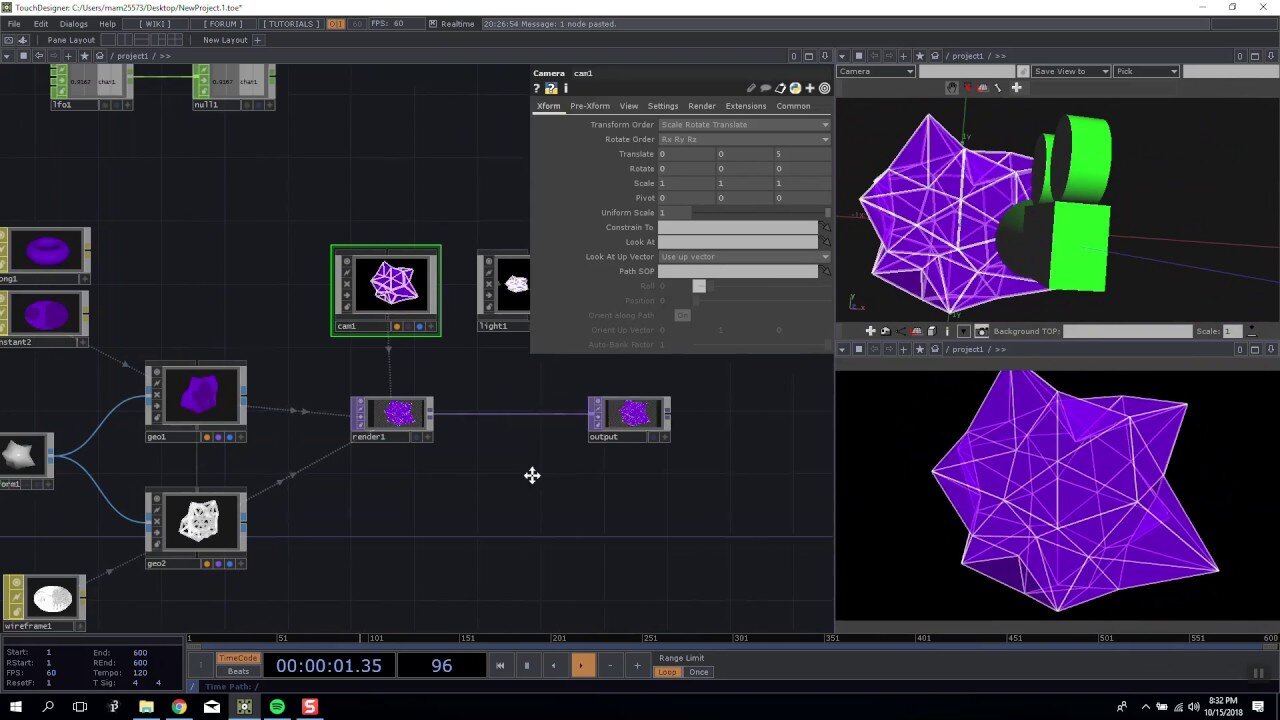
Task: Click the plus crosshair tool in 3D viewer
Action: [1016, 88]
